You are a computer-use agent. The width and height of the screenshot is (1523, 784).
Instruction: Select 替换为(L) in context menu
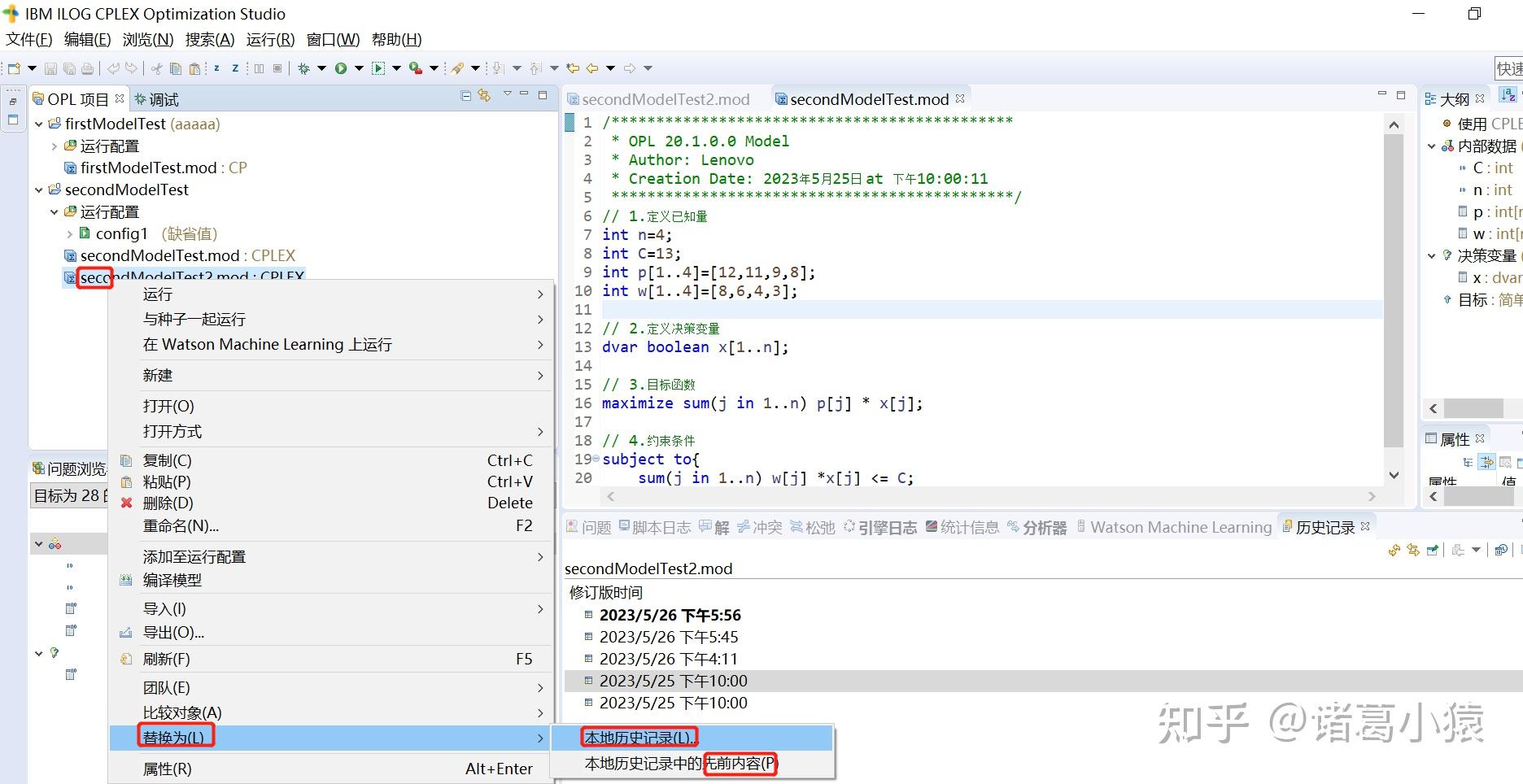(330, 738)
